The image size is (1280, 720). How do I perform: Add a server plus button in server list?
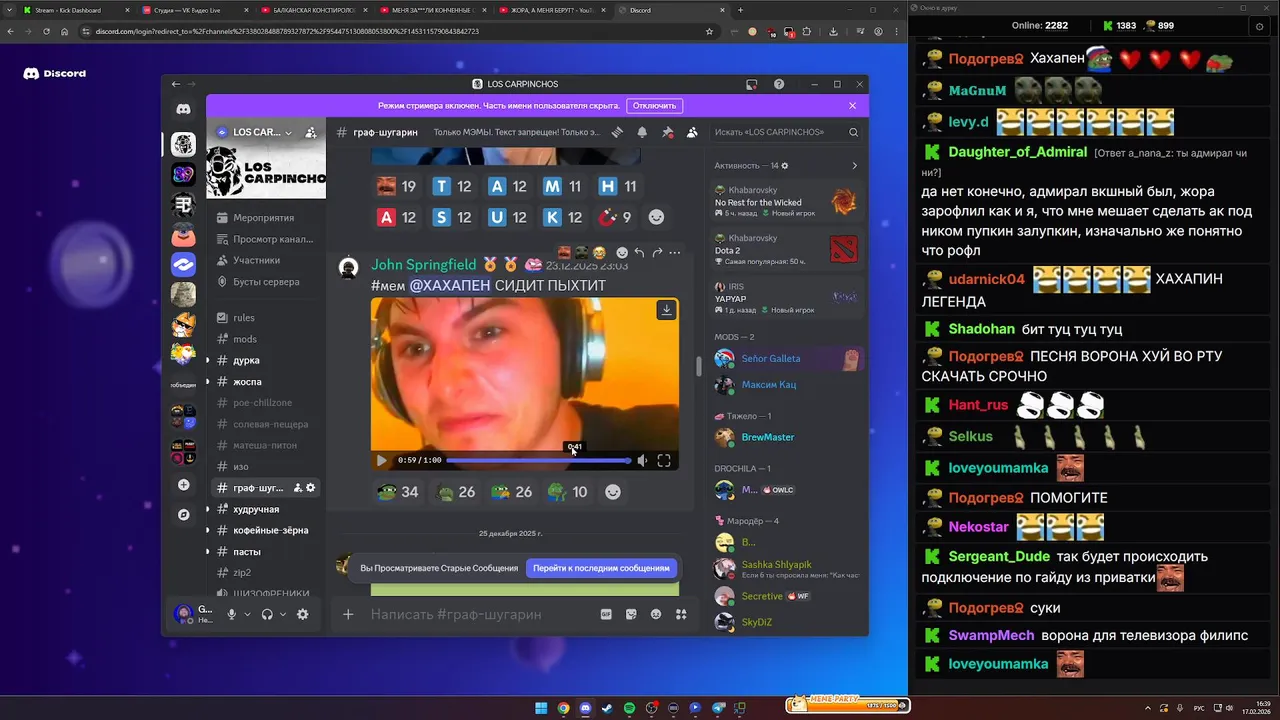pyautogui.click(x=183, y=485)
